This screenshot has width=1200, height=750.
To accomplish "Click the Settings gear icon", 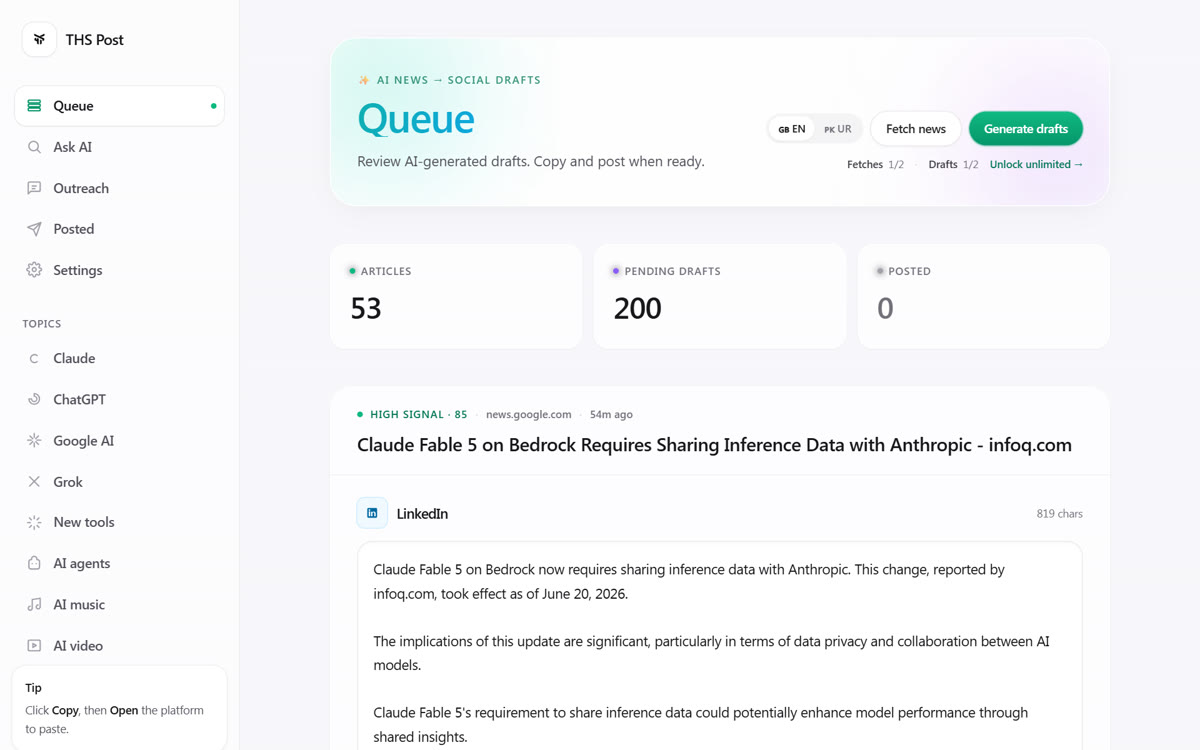I will (x=34, y=270).
